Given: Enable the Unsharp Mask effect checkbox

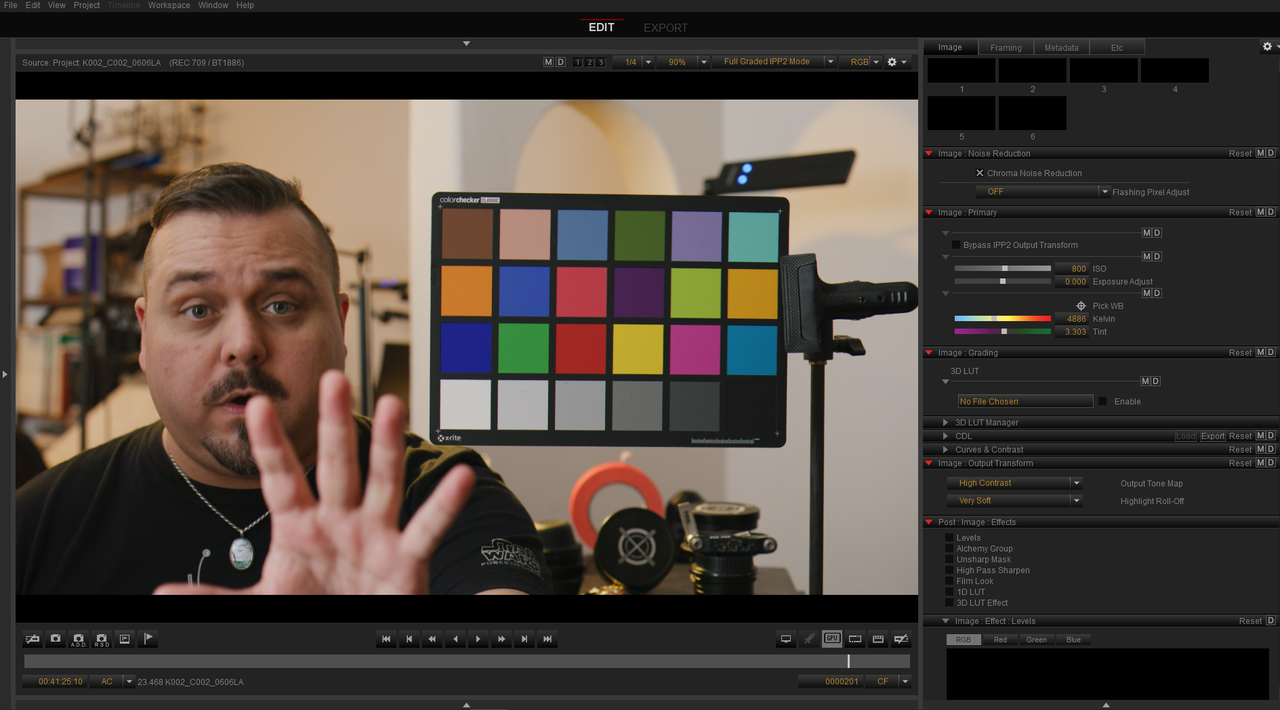Looking at the screenshot, I should 949,560.
